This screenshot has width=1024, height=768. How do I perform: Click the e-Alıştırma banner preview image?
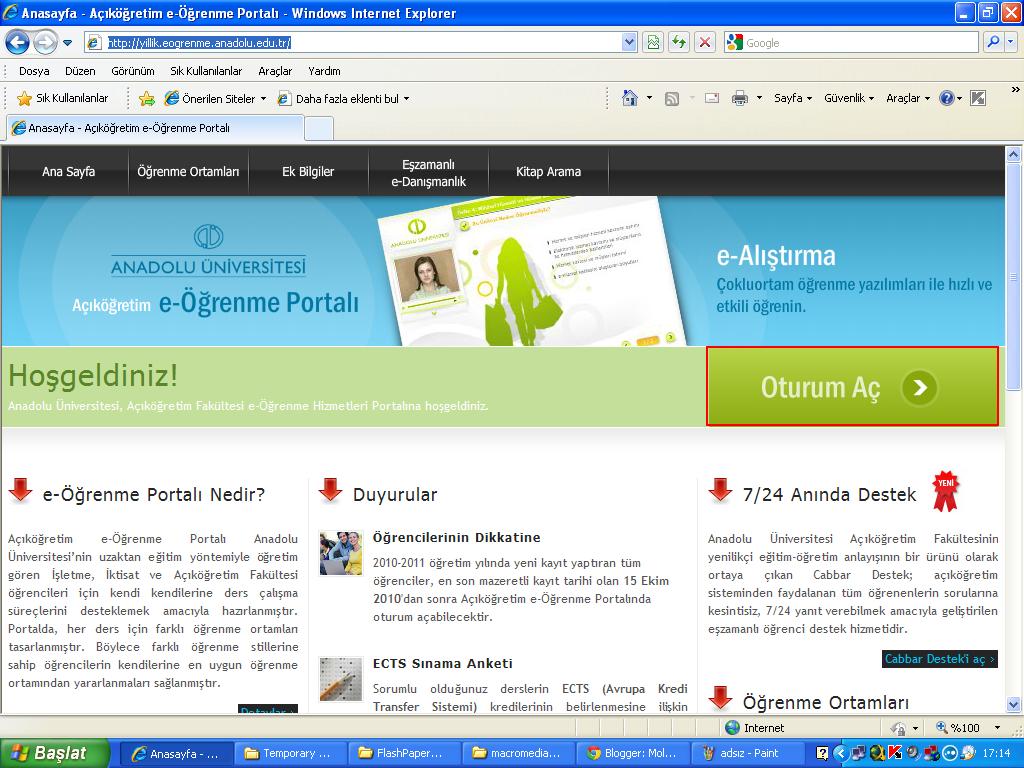coord(532,272)
